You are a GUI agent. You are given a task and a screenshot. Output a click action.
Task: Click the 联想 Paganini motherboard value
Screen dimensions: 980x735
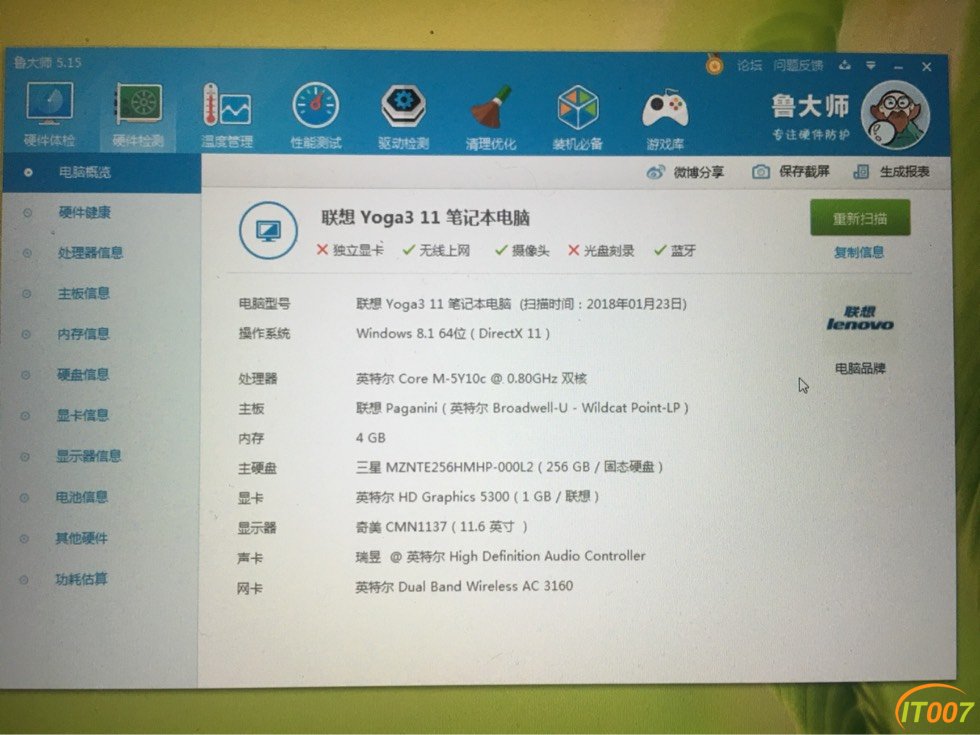coord(522,408)
